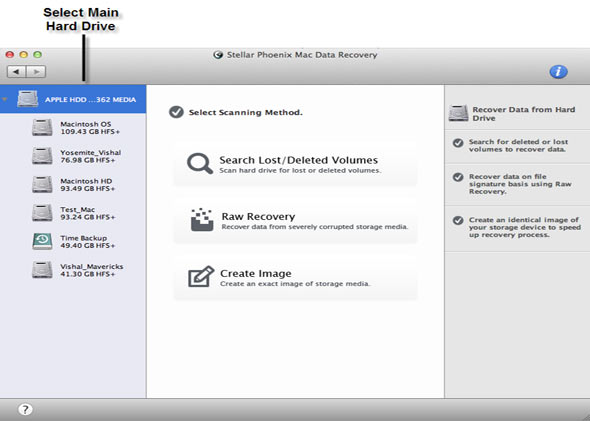Image resolution: width=590 pixels, height=421 pixels.
Task: Open help with the question mark icon
Action: [x=26, y=409]
